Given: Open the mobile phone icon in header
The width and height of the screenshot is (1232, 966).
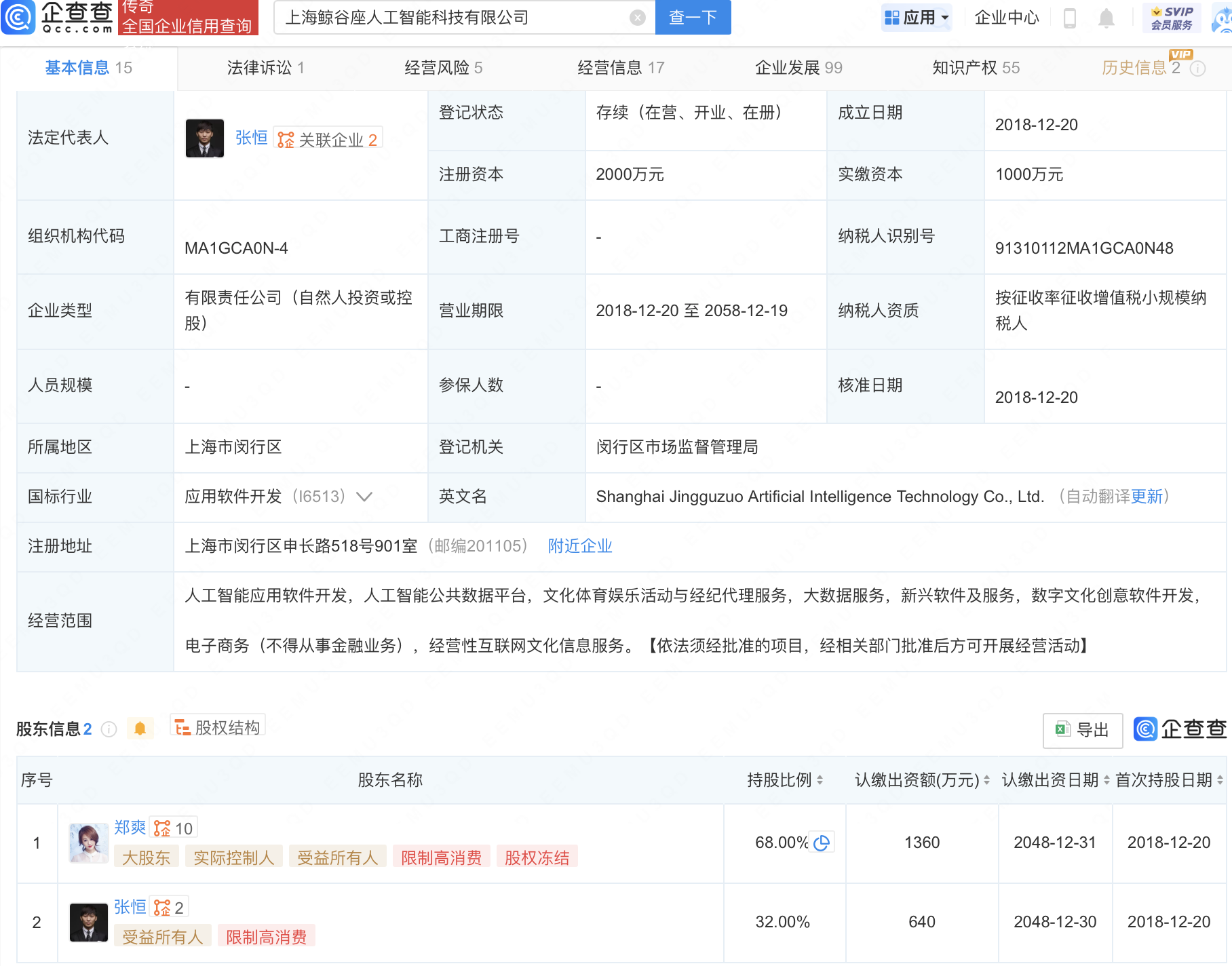Looking at the screenshot, I should click(1070, 18).
